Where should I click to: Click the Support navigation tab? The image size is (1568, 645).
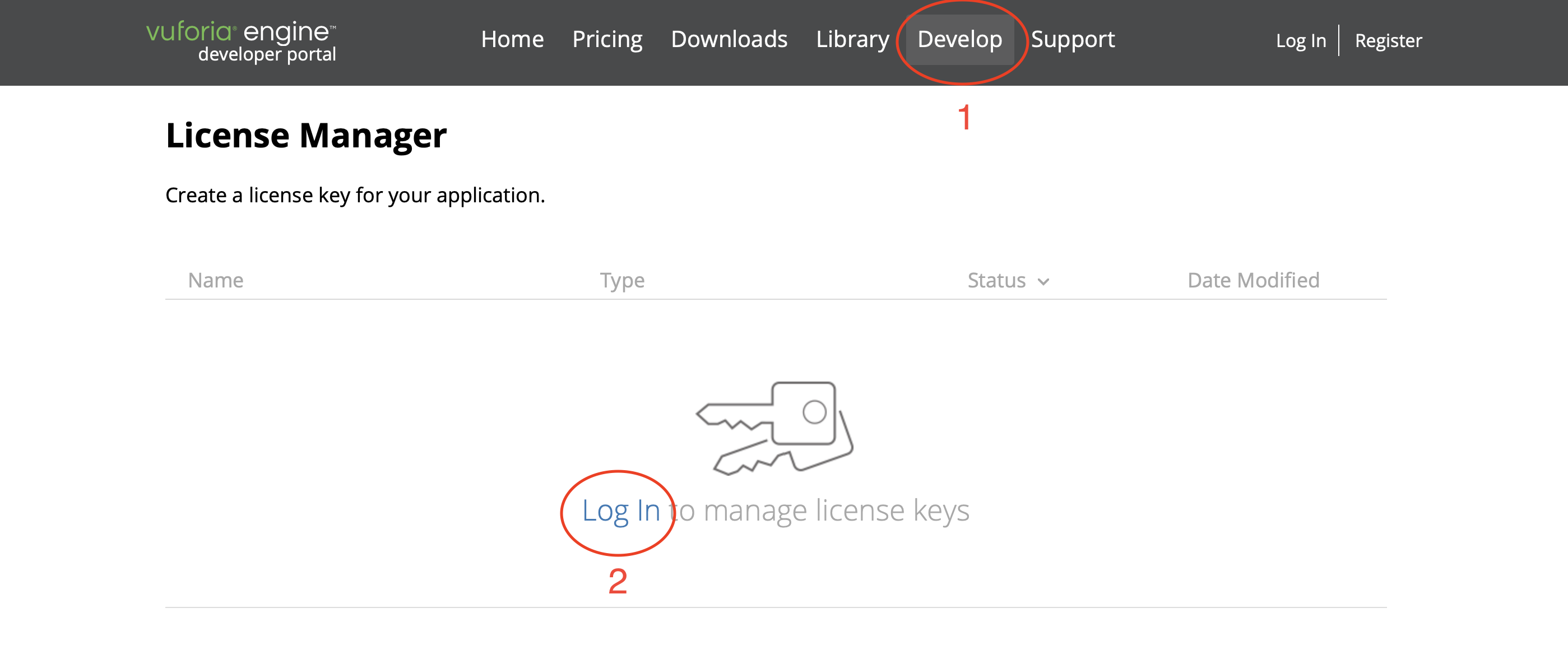[x=1073, y=40]
